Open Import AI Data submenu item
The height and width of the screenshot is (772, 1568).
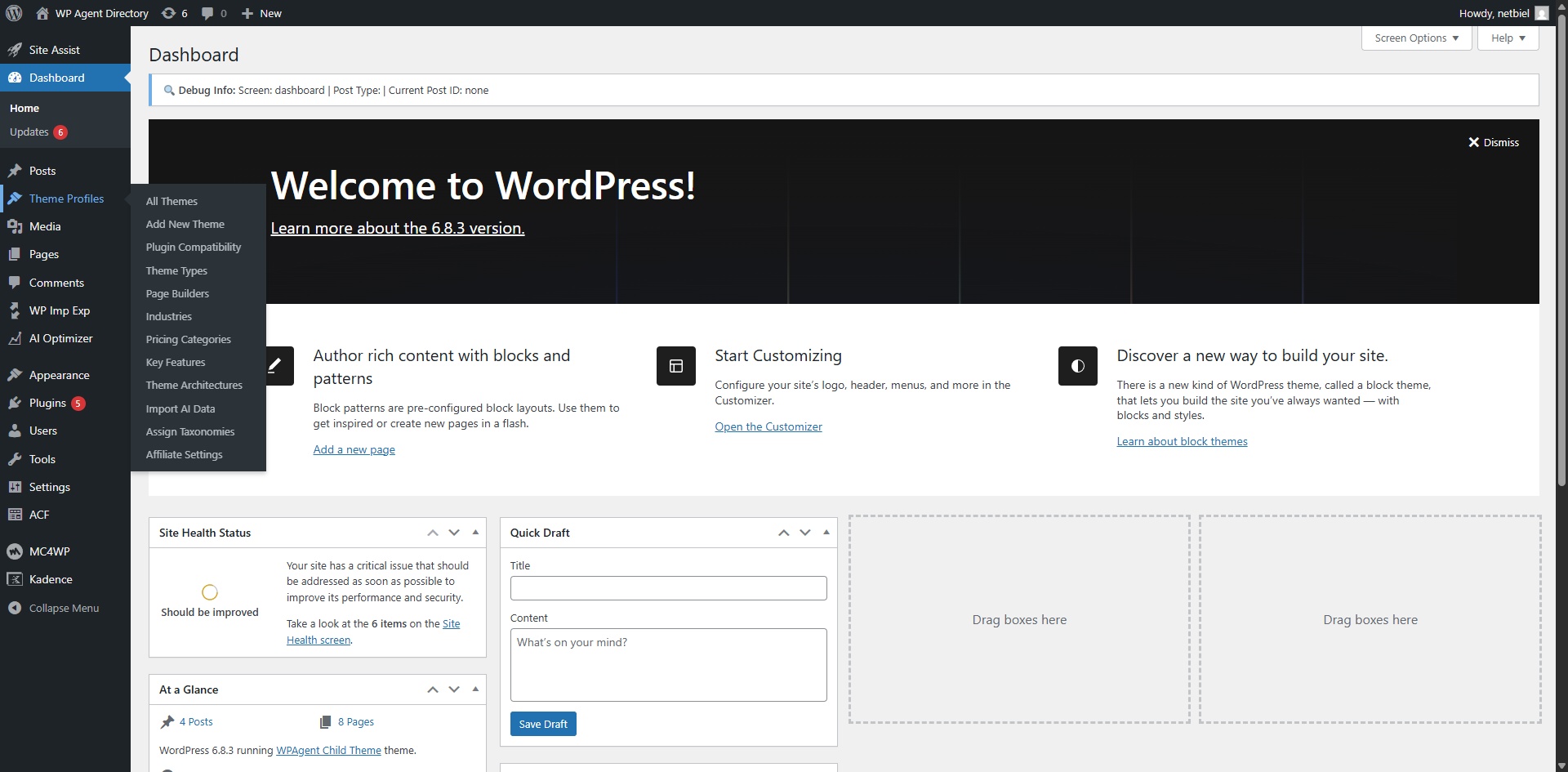(180, 408)
